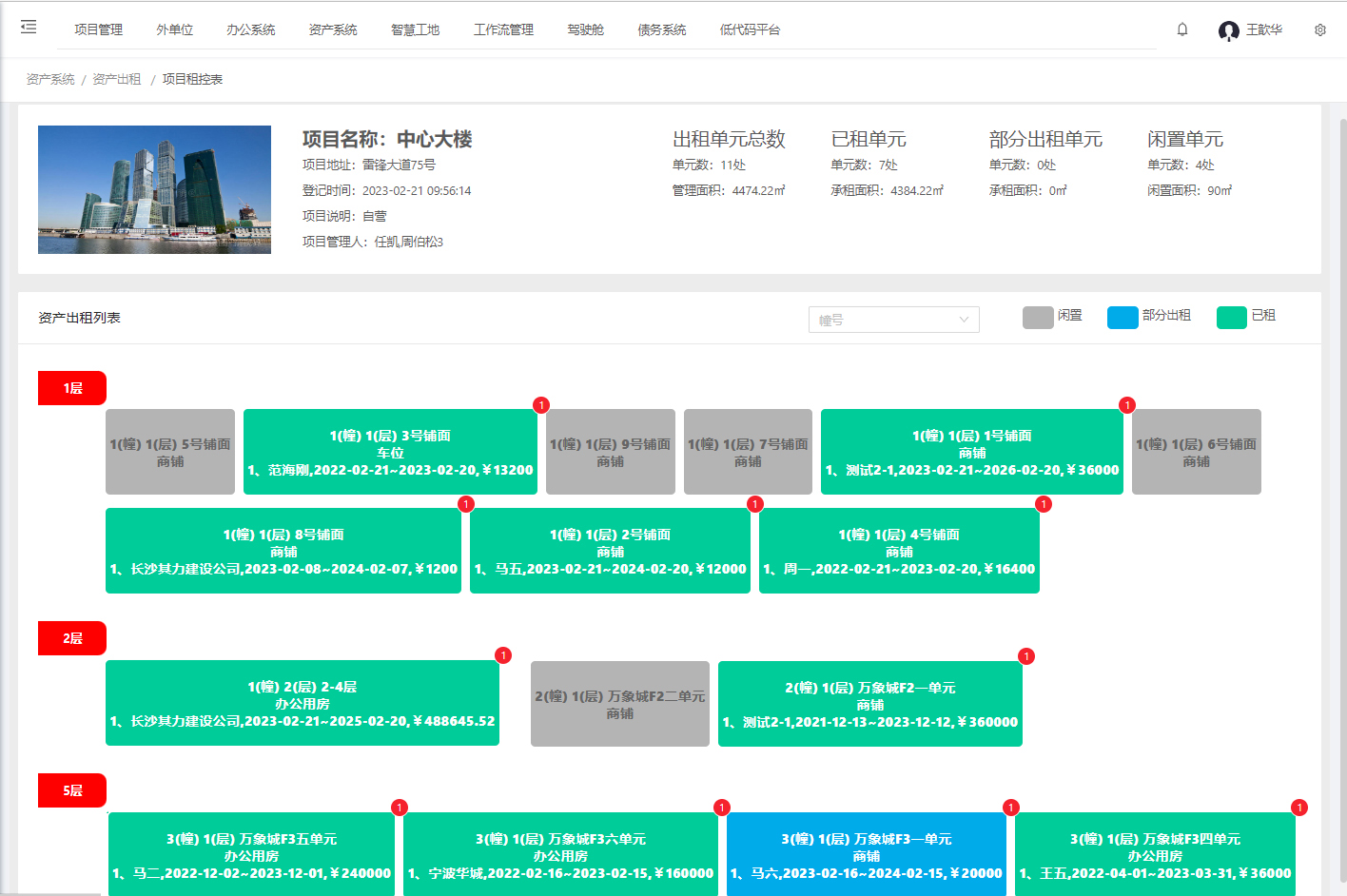Open the 幢号 dropdown selector
Image resolution: width=1347 pixels, height=896 pixels.
click(x=893, y=320)
